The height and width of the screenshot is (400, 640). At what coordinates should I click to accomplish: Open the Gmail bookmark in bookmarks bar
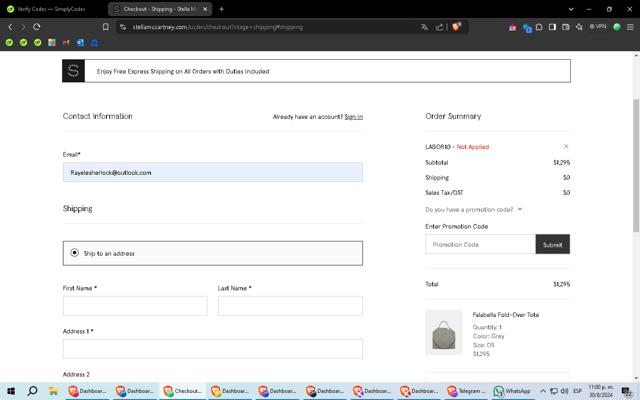tap(66, 42)
